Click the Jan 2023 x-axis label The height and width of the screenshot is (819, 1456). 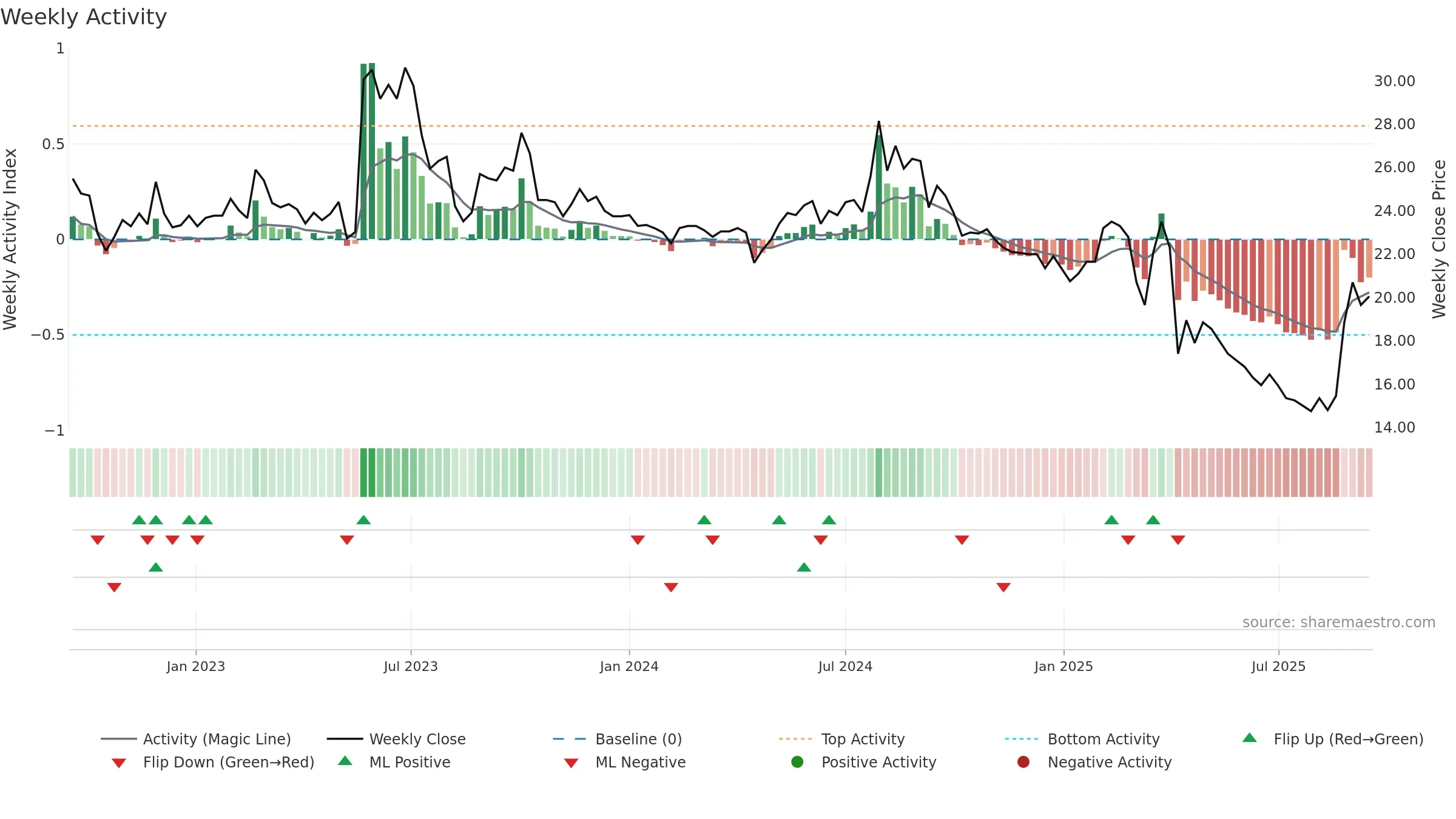196,666
